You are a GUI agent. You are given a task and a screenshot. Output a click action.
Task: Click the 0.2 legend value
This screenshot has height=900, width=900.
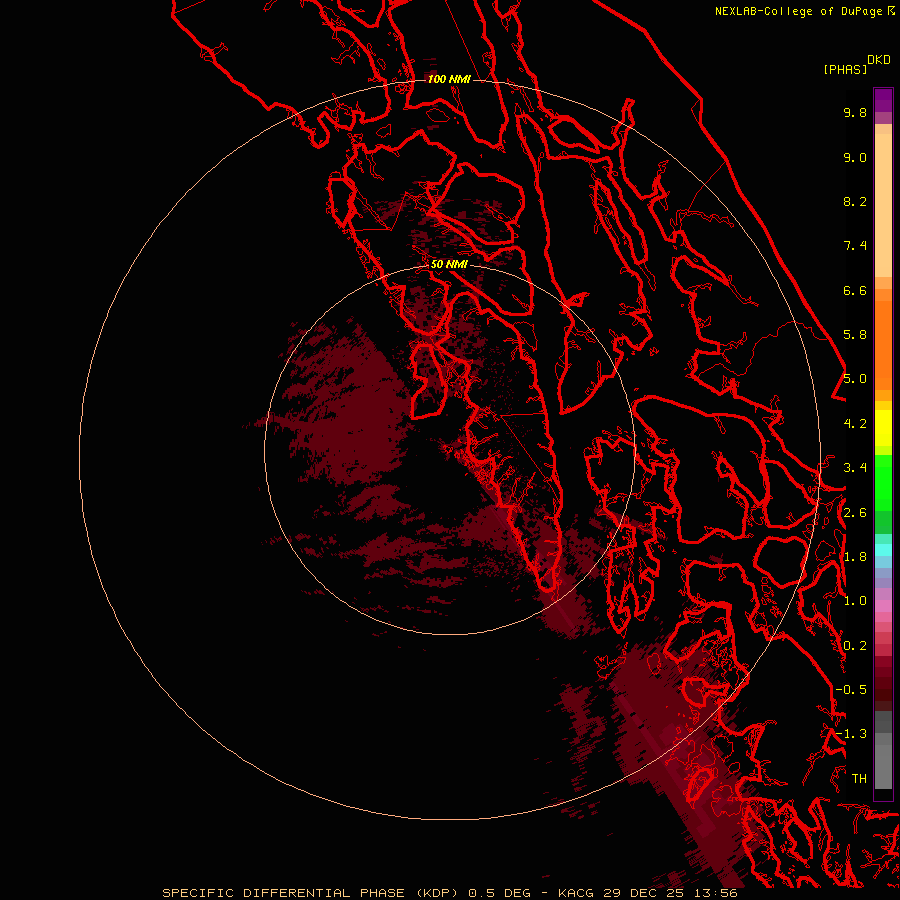point(855,646)
